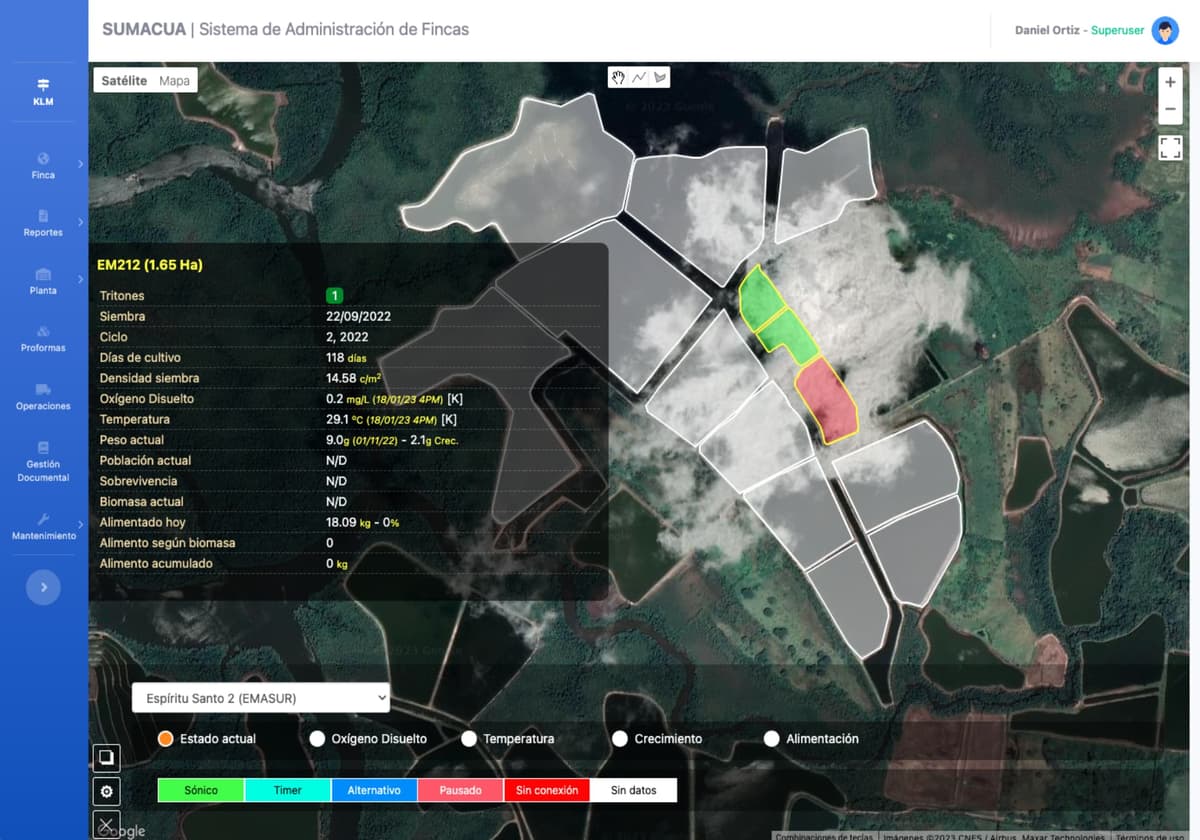Click the red Pausado pond on map
The width and height of the screenshot is (1200, 840).
[x=827, y=400]
